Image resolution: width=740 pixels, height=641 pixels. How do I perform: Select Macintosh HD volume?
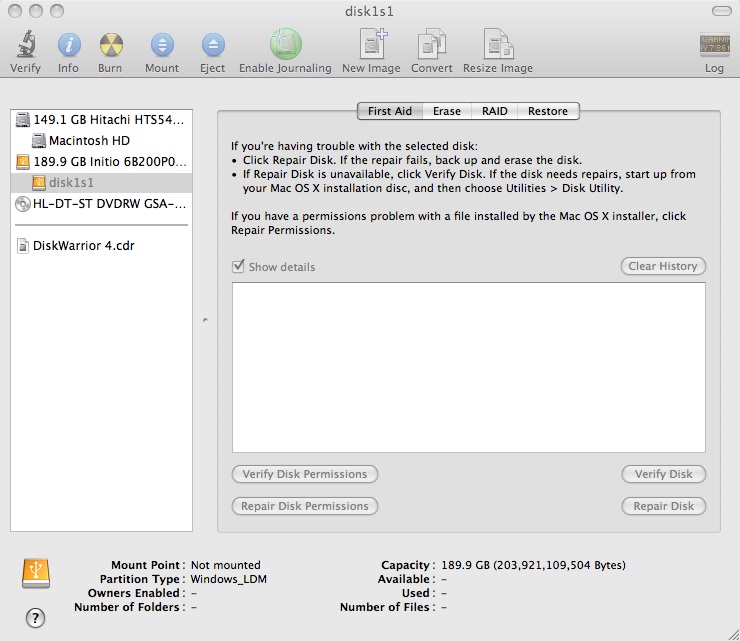pos(101,141)
